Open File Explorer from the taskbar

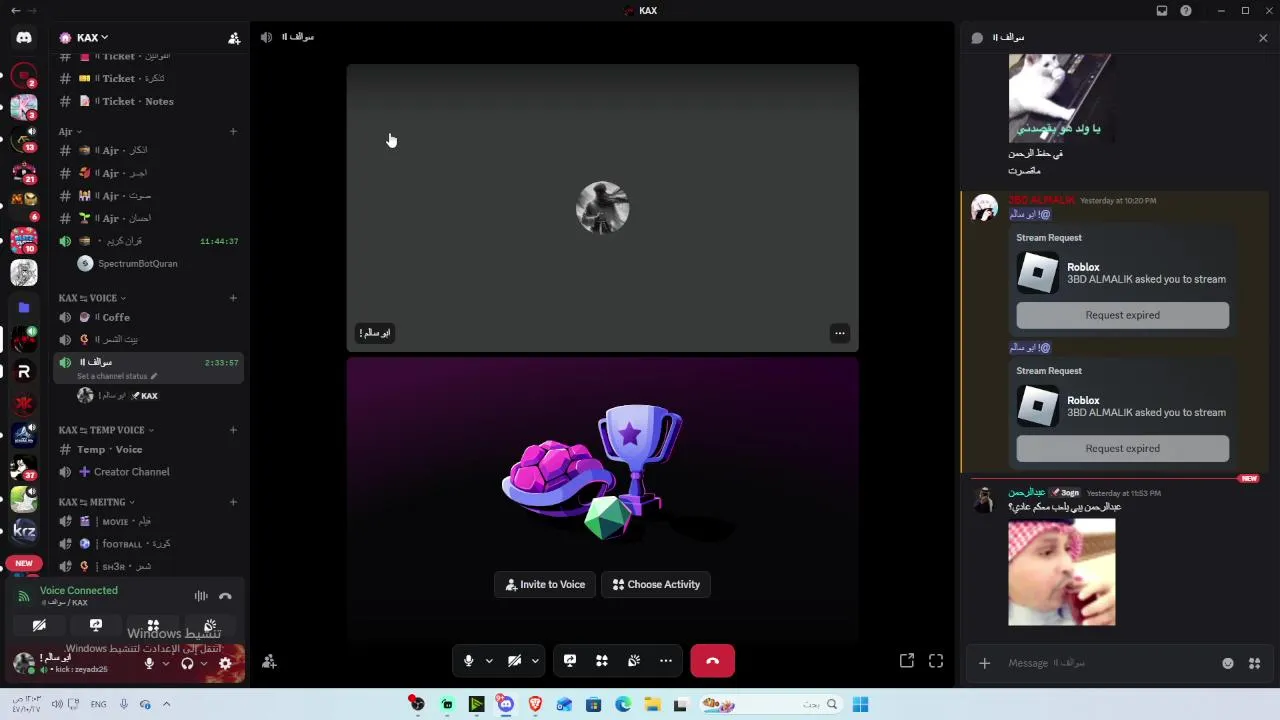[652, 705]
